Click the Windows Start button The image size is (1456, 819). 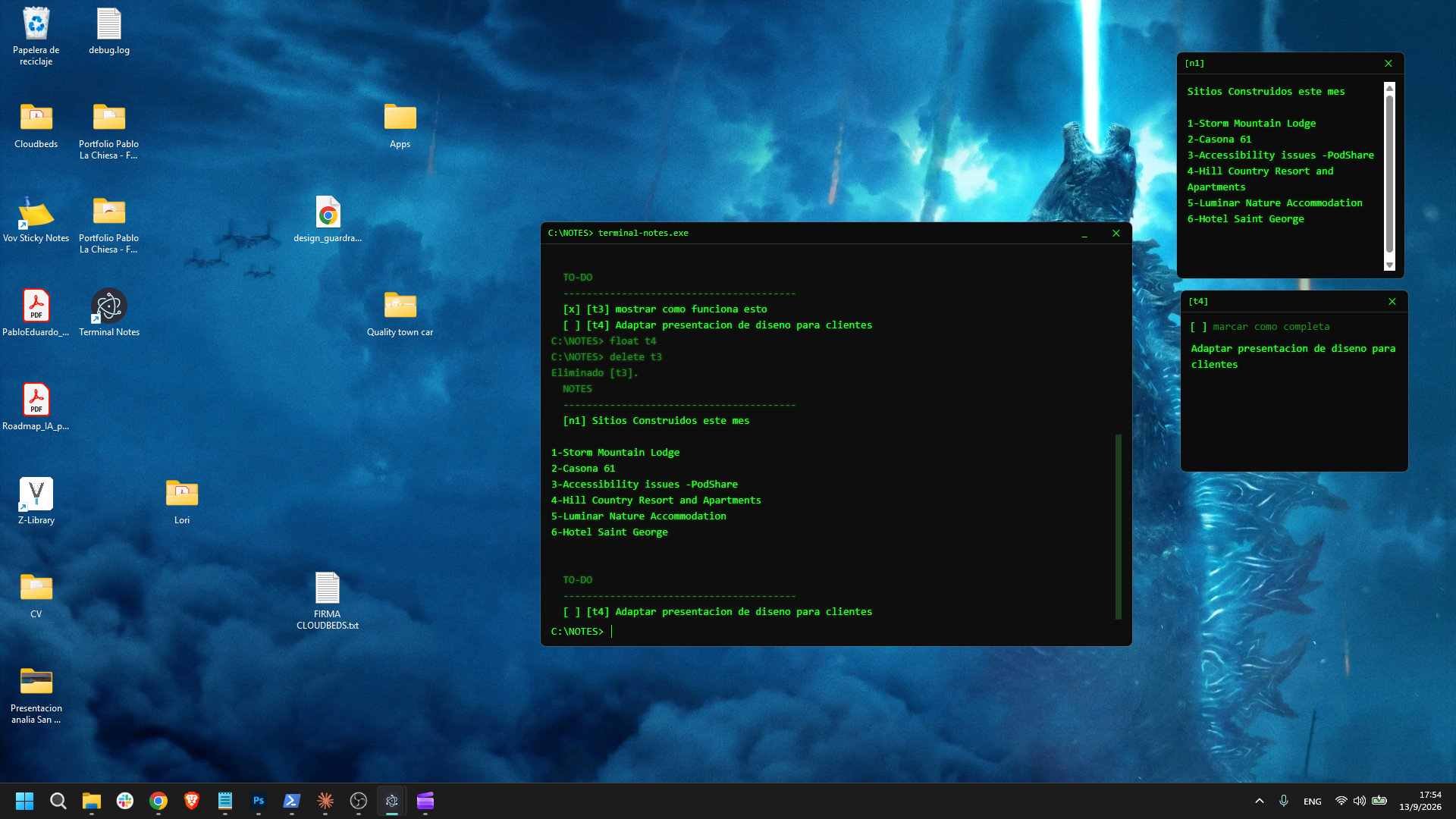(x=24, y=801)
